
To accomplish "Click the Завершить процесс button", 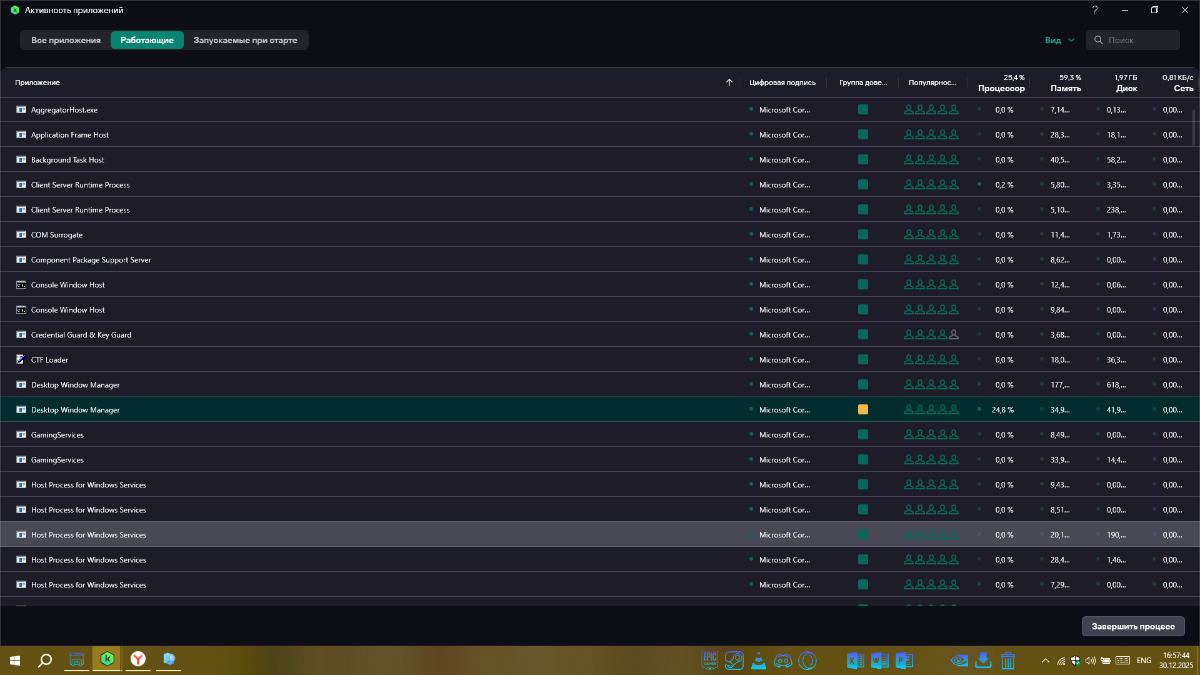I will pos(1133,626).
